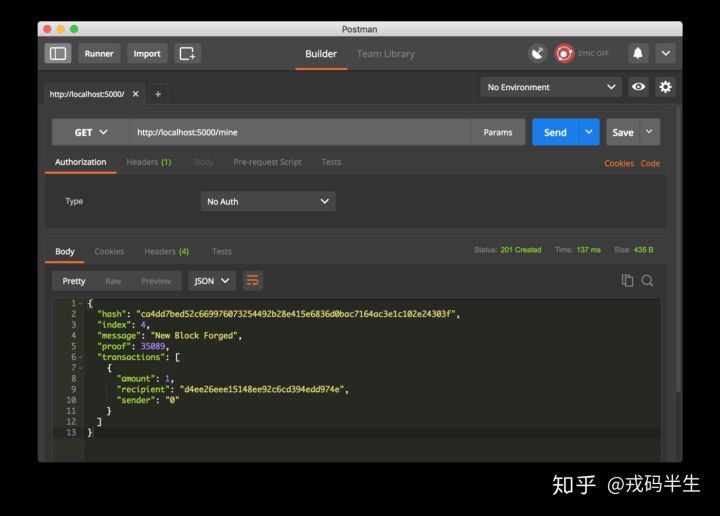Change the JSON format dropdown
Viewport: 720px width, 516px height.
(x=212, y=280)
